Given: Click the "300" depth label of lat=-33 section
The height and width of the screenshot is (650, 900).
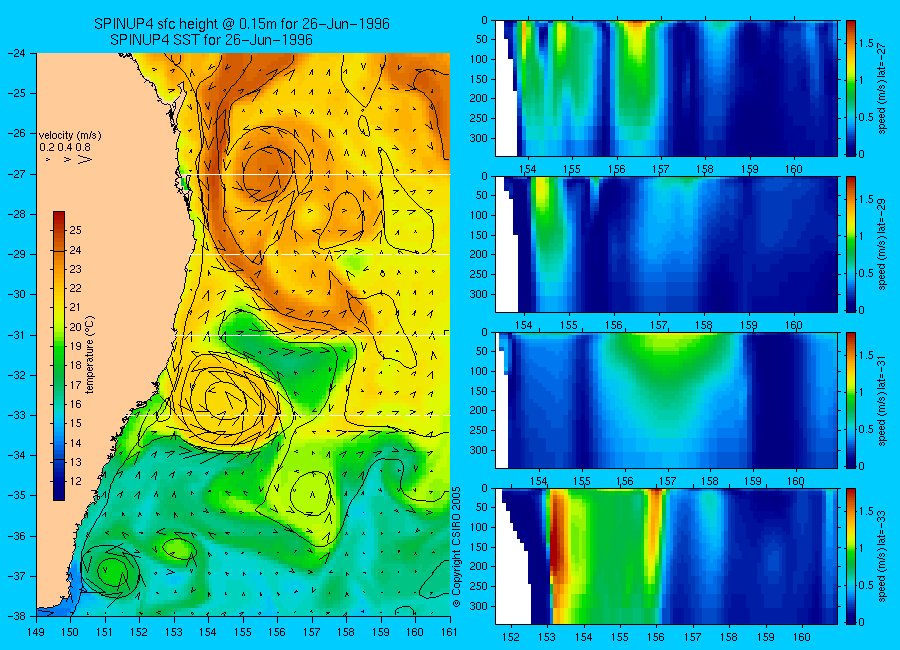Looking at the screenshot, I should pos(478,606).
